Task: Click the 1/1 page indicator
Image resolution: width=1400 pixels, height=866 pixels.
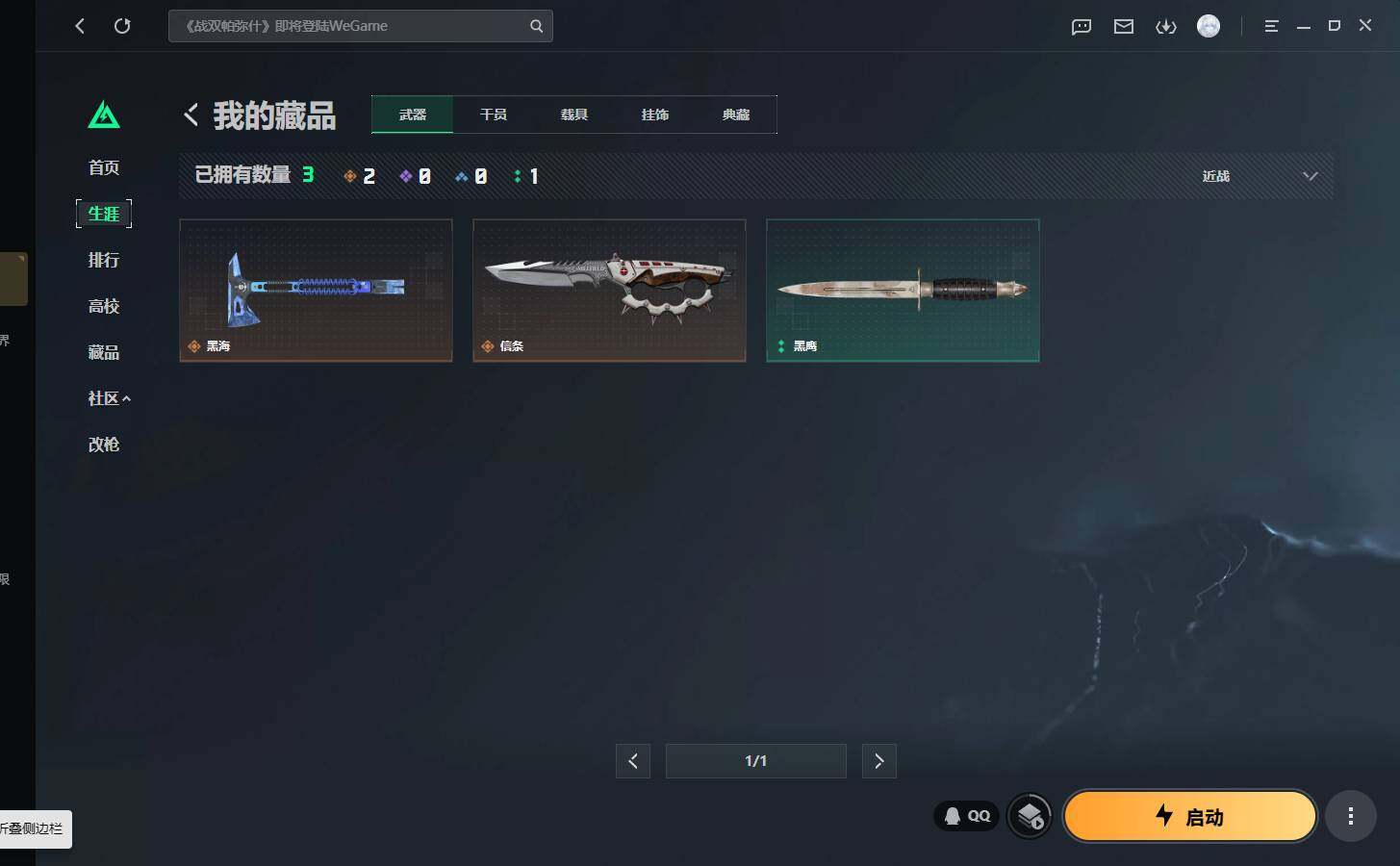Action: click(x=756, y=761)
